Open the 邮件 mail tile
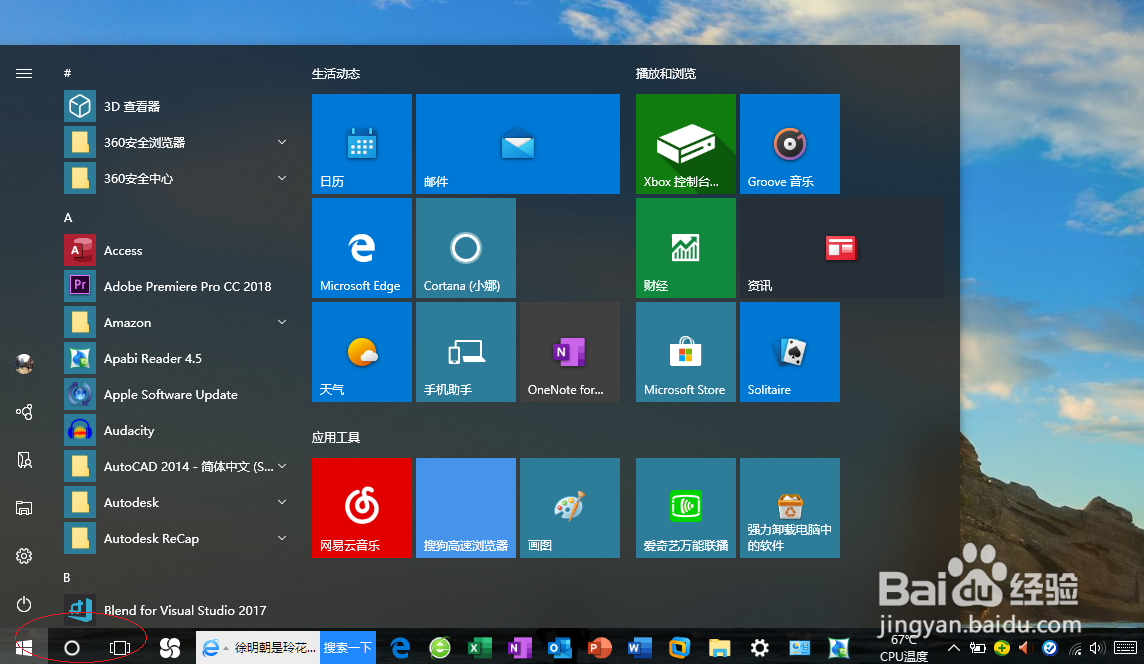Image resolution: width=1144 pixels, height=664 pixels. tap(518, 144)
